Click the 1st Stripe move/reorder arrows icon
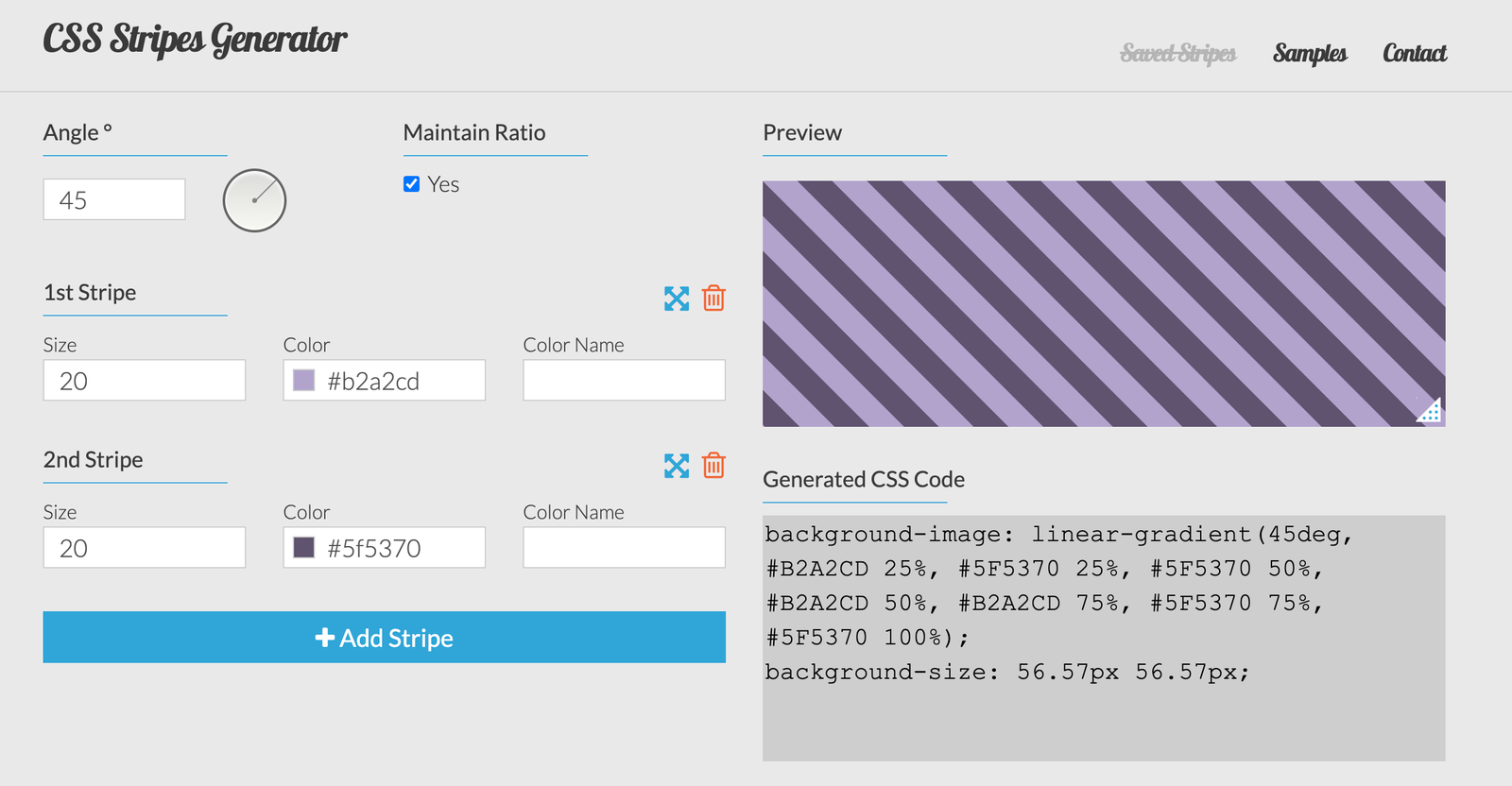 pyautogui.click(x=677, y=299)
